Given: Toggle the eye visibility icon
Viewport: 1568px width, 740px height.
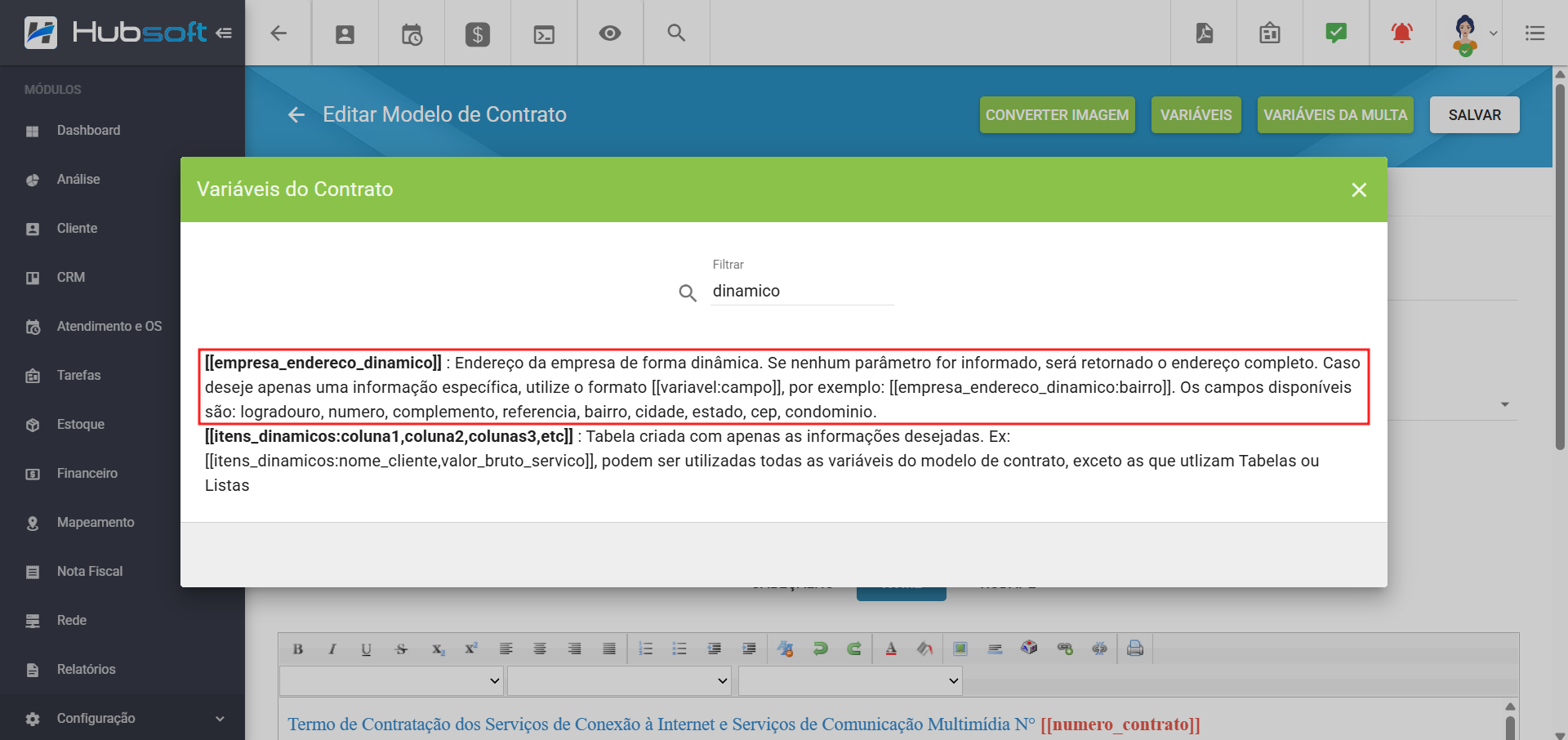Looking at the screenshot, I should (610, 33).
